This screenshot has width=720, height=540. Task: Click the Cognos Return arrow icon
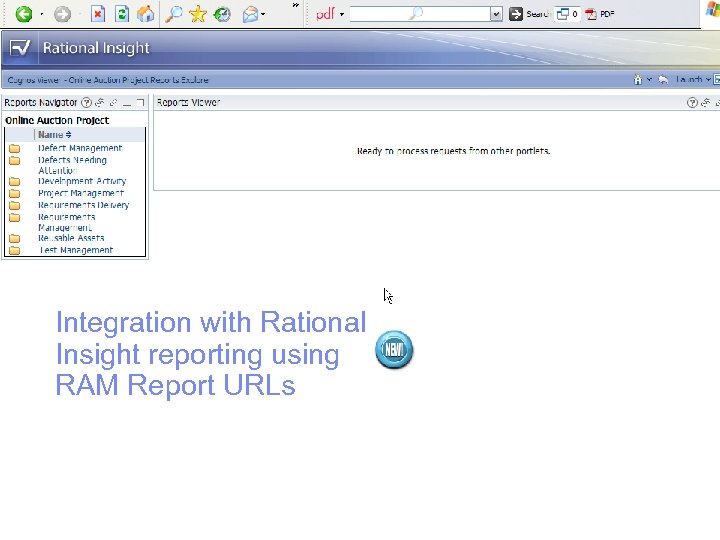pyautogui.click(x=663, y=80)
